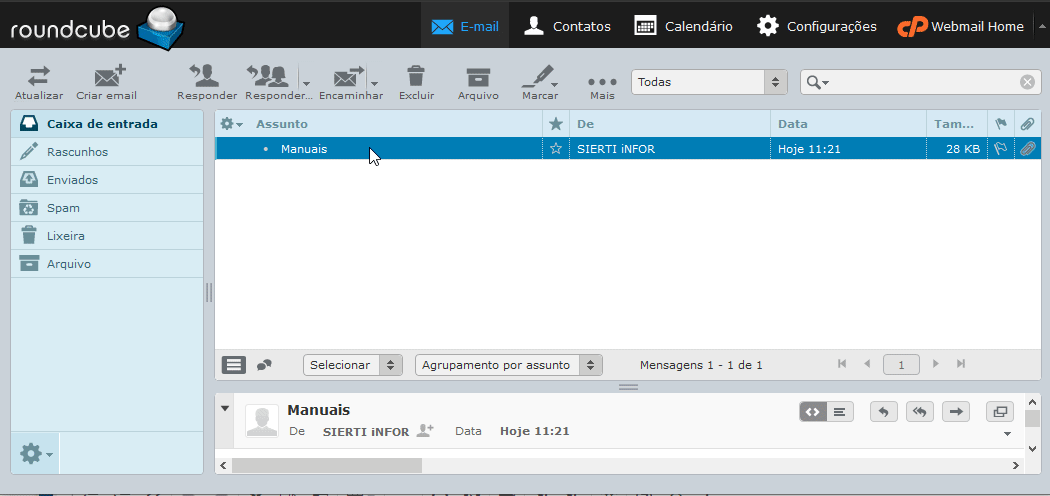Star the Manuais message
1050x496 pixels.
point(555,149)
